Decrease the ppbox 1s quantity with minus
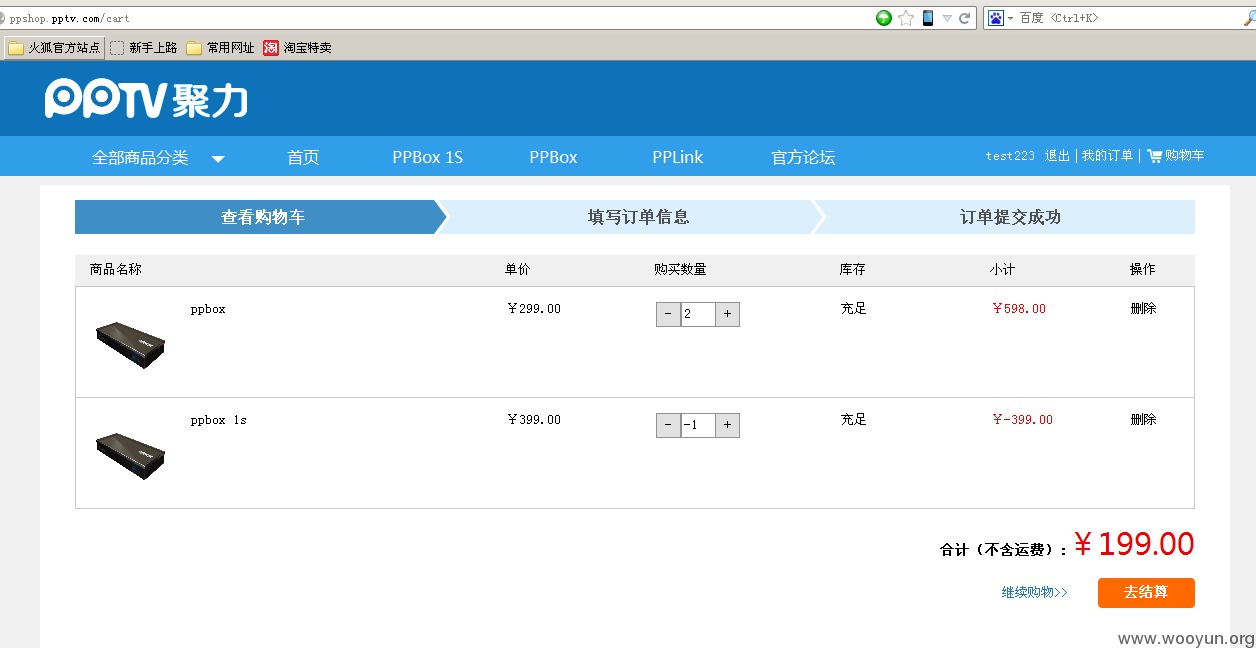 [668, 426]
